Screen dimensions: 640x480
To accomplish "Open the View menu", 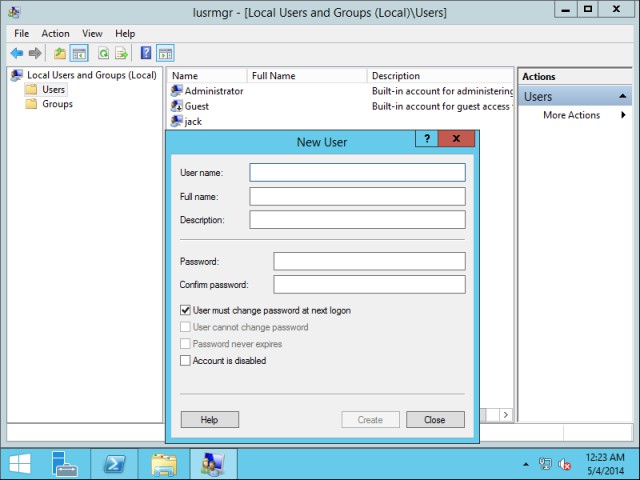I will (x=92, y=33).
